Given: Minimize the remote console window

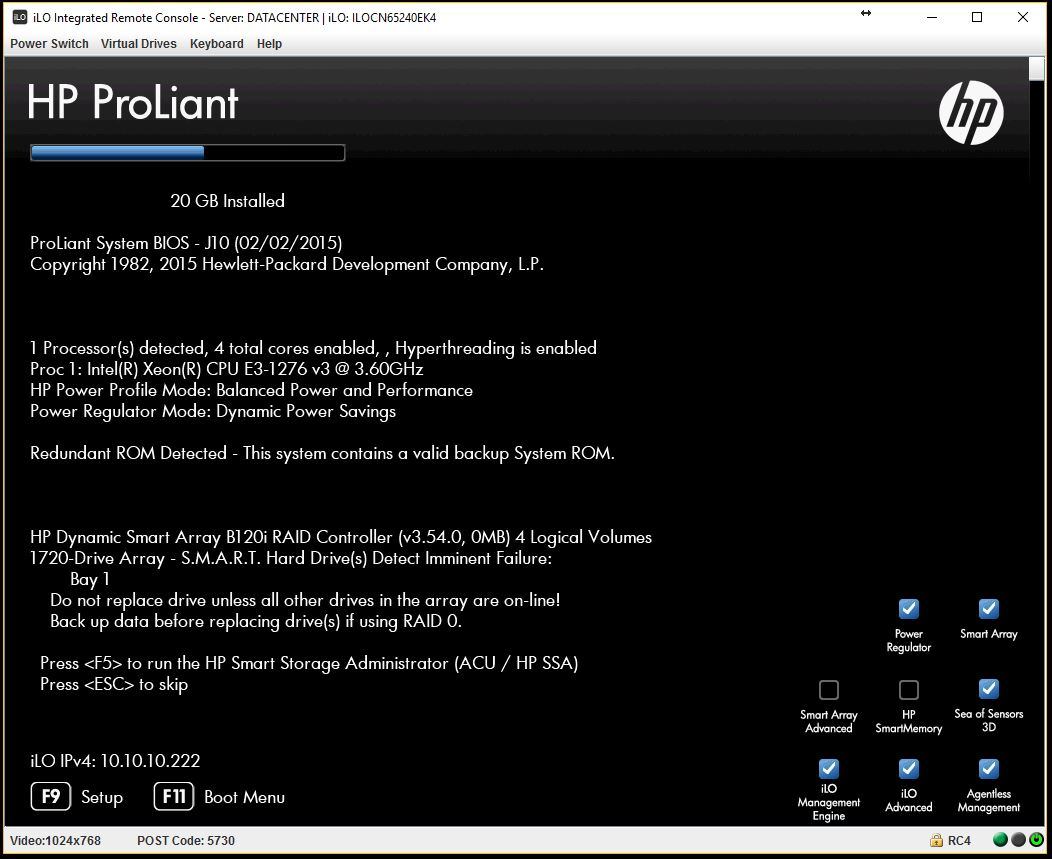Looking at the screenshot, I should 932,17.
